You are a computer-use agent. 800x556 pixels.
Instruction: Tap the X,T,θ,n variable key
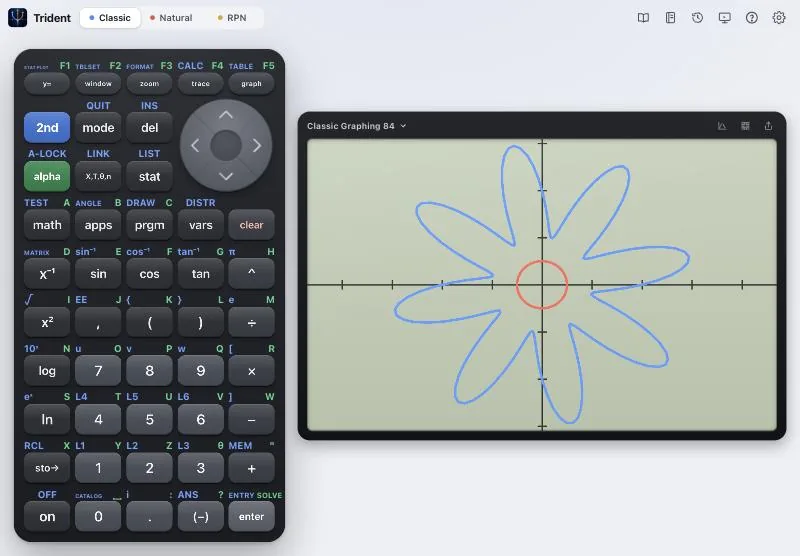click(x=98, y=176)
